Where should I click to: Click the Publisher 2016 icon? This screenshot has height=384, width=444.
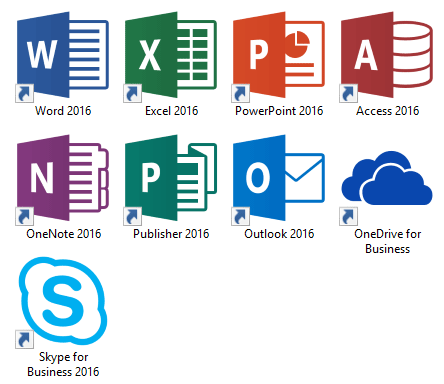tap(170, 178)
